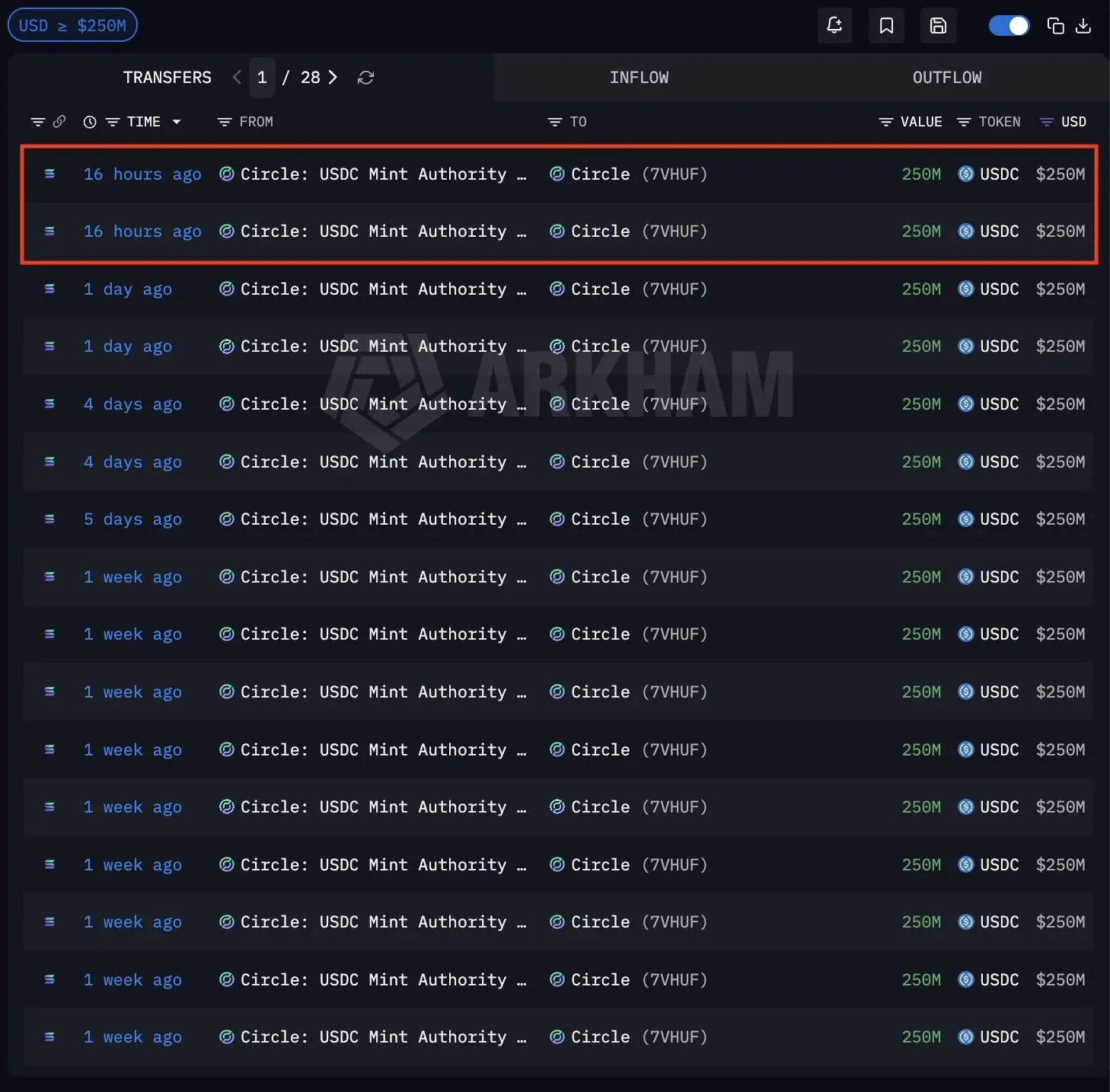The width and height of the screenshot is (1110, 1092).
Task: Open the FROM column filter
Action: click(225, 122)
